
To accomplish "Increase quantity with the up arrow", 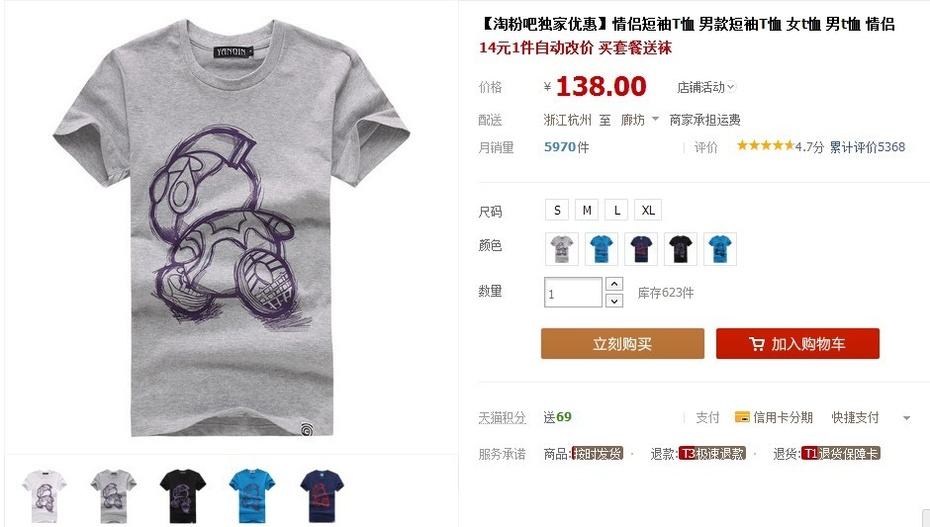I will coord(614,285).
